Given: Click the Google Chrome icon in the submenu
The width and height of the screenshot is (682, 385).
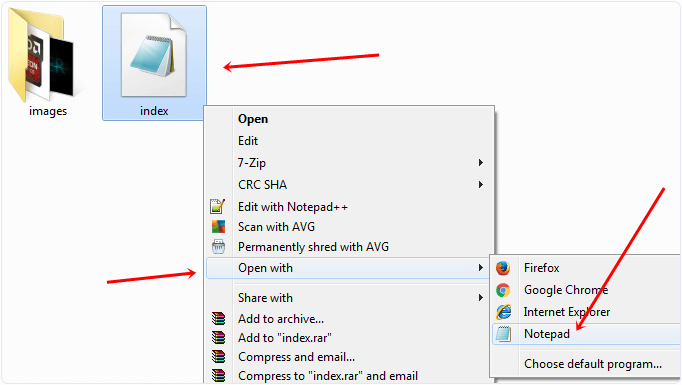Looking at the screenshot, I should point(503,290).
